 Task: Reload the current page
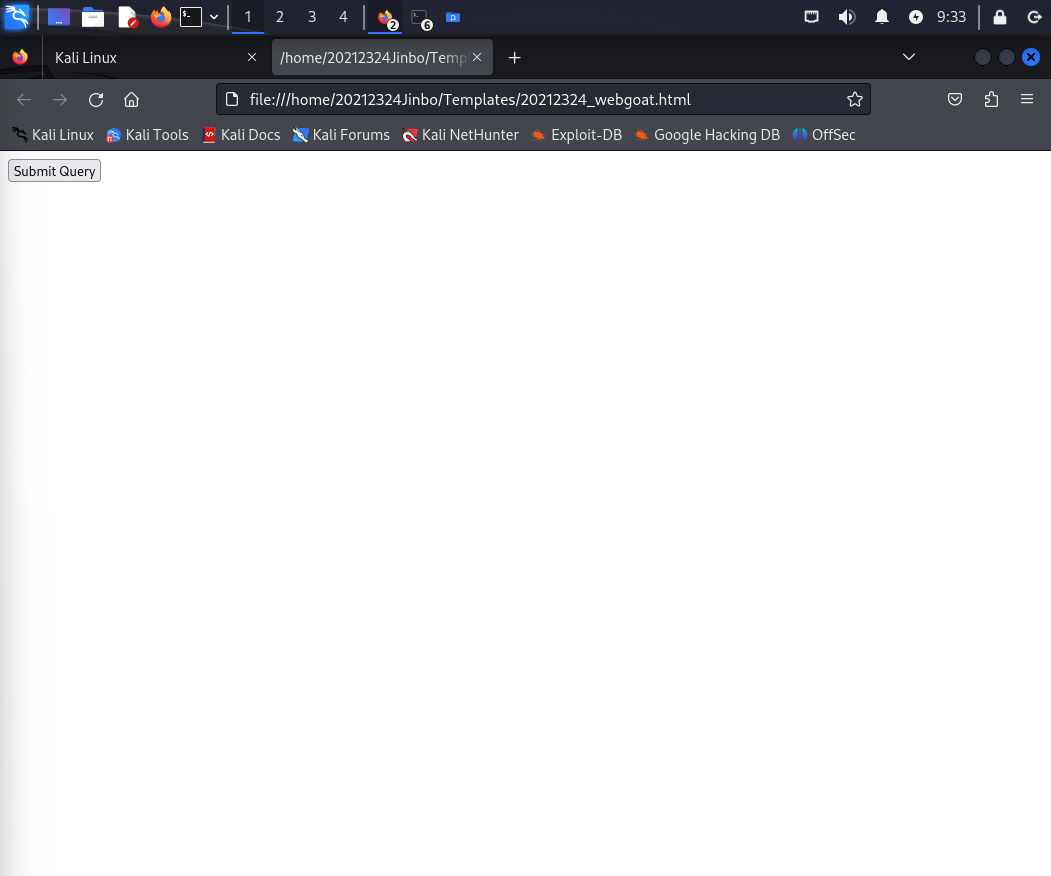[x=96, y=100]
